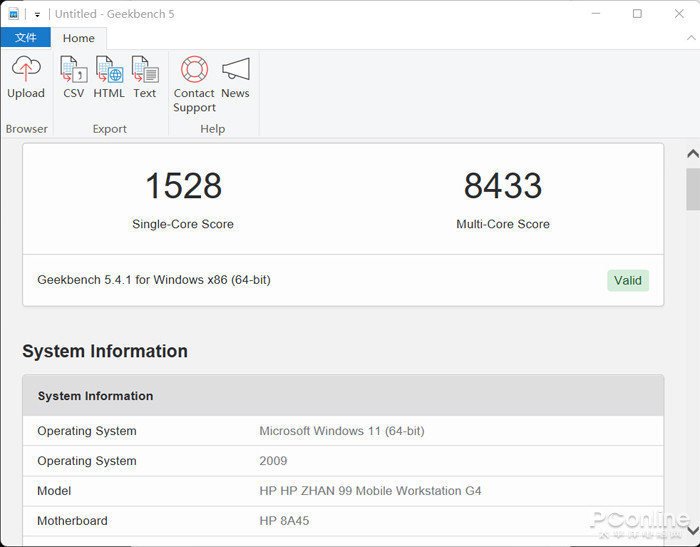Click the 1528 single-core score value
The height and width of the screenshot is (547, 700).
(x=183, y=185)
